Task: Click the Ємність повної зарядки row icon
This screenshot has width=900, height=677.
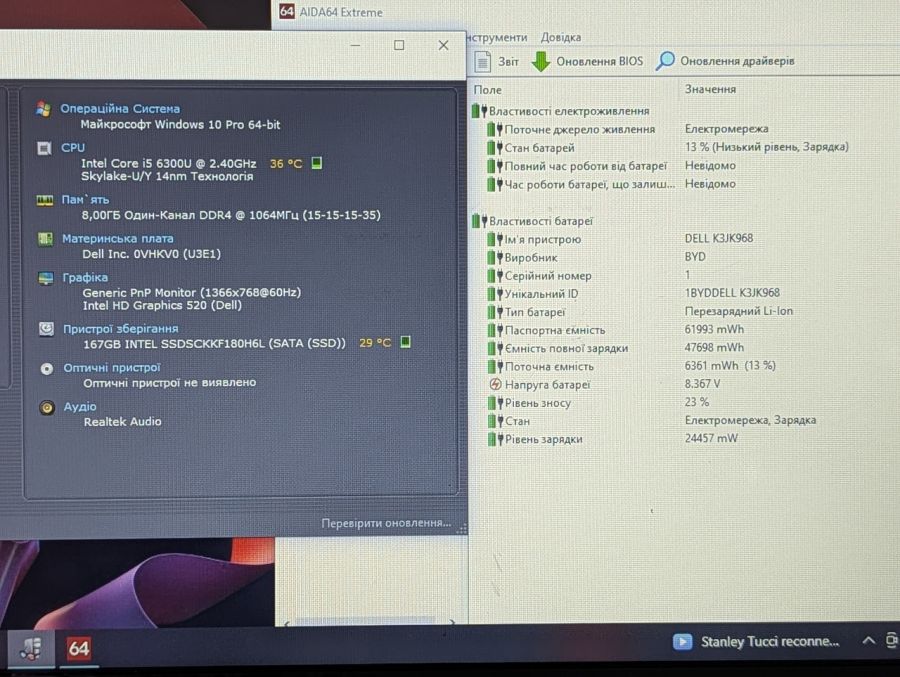Action: tap(495, 349)
